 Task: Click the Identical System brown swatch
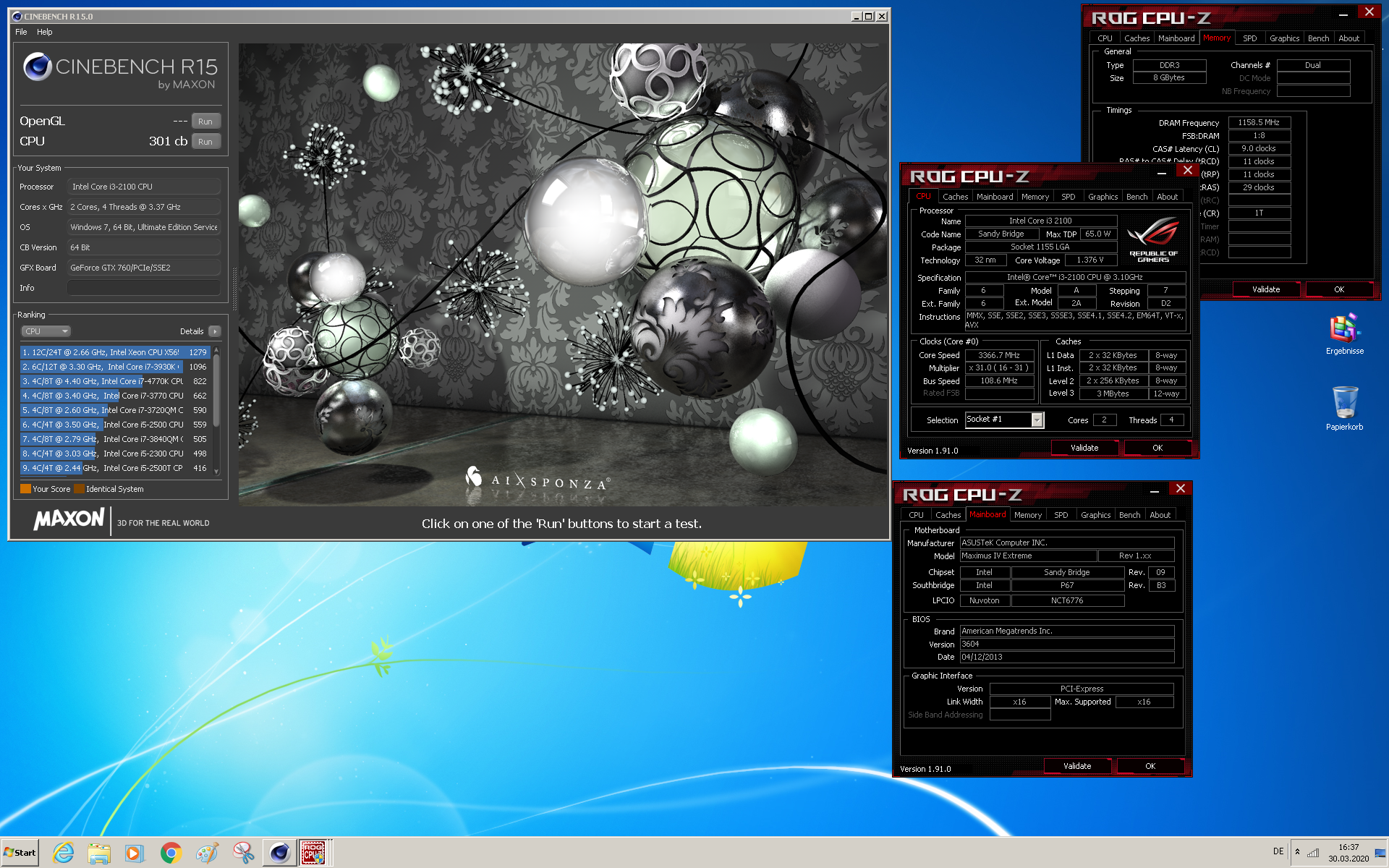79,489
